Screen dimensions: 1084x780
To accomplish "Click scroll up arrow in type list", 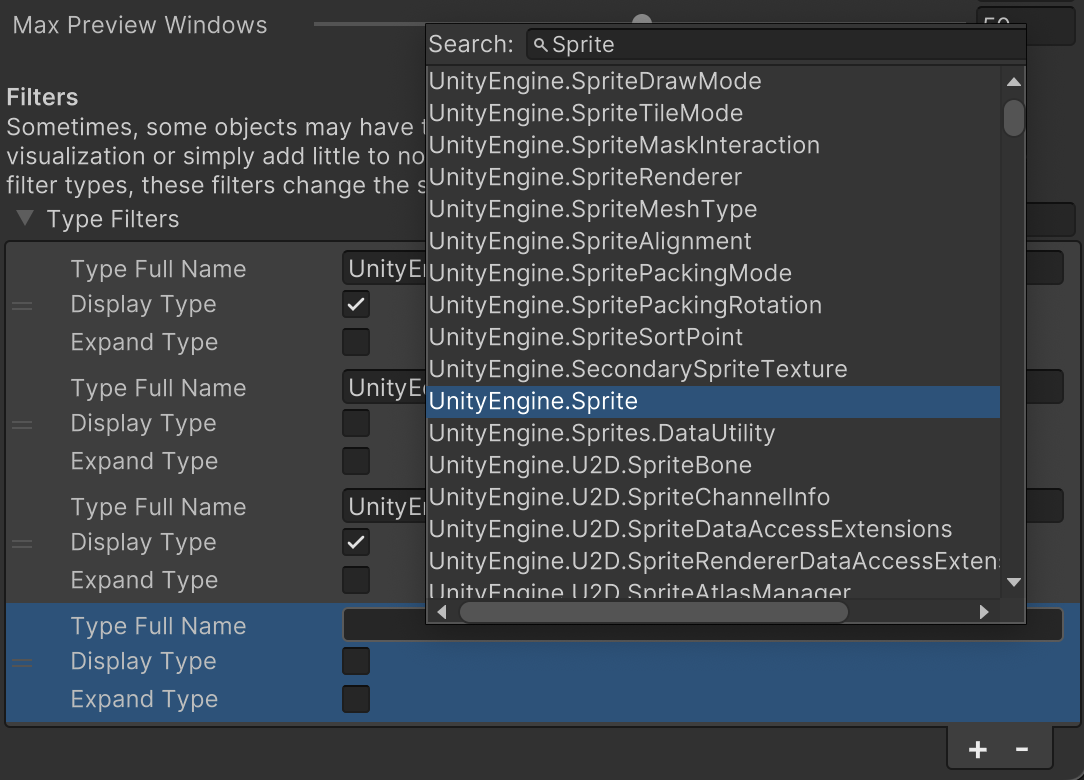I will coord(1013,82).
